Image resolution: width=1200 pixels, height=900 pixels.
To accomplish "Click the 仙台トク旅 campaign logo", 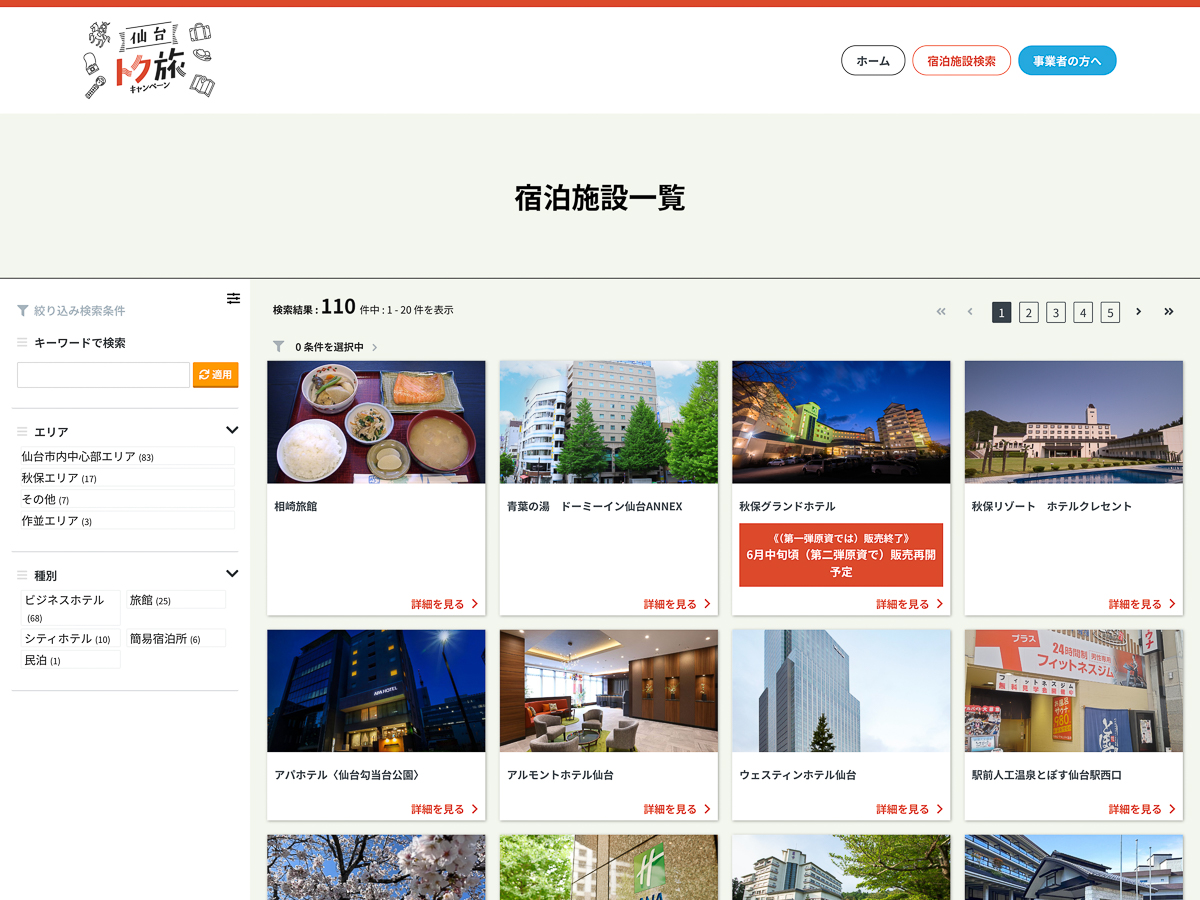I will [150, 60].
